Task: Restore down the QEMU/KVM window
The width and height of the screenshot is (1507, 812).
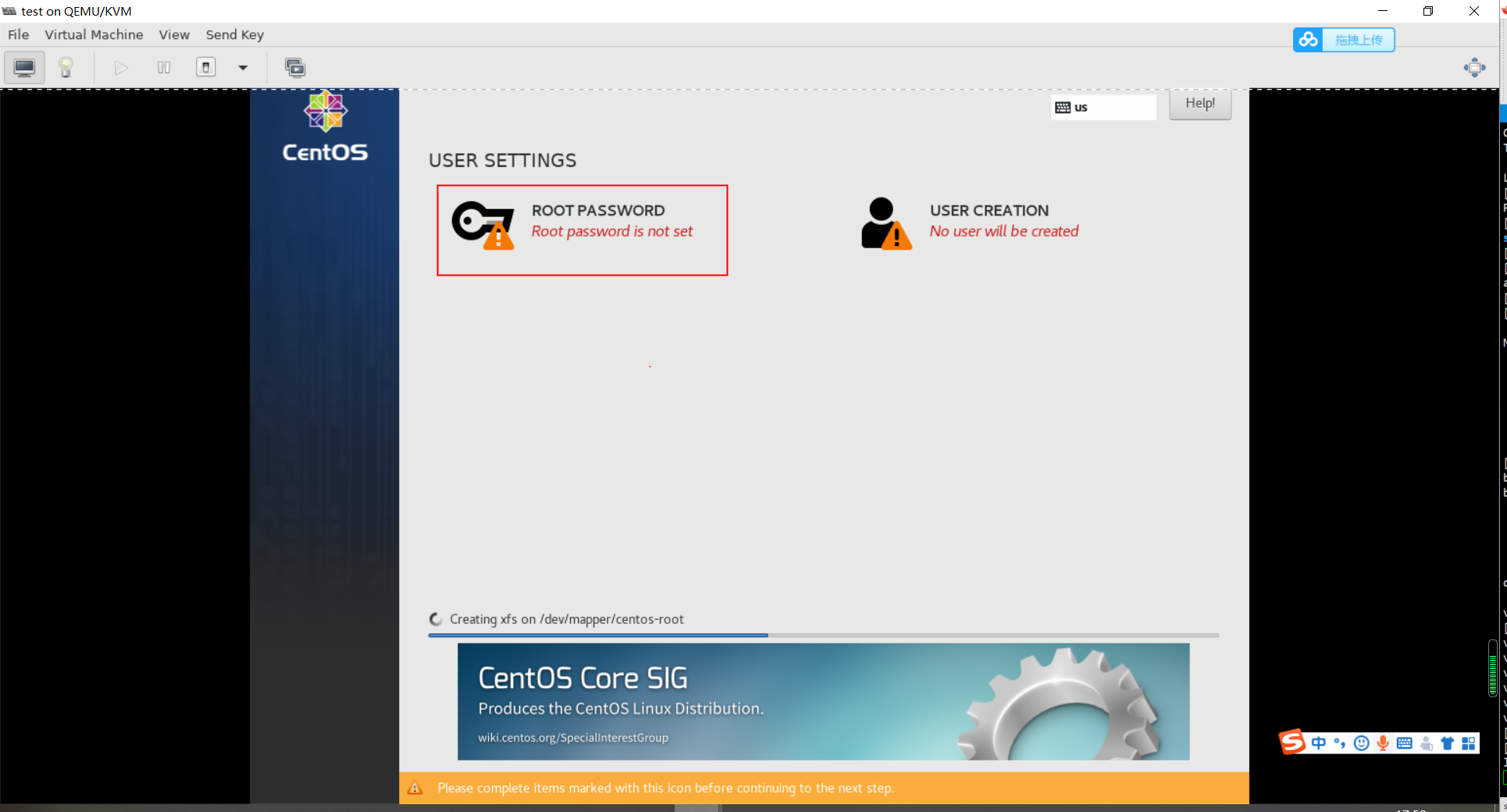Action: point(1428,11)
